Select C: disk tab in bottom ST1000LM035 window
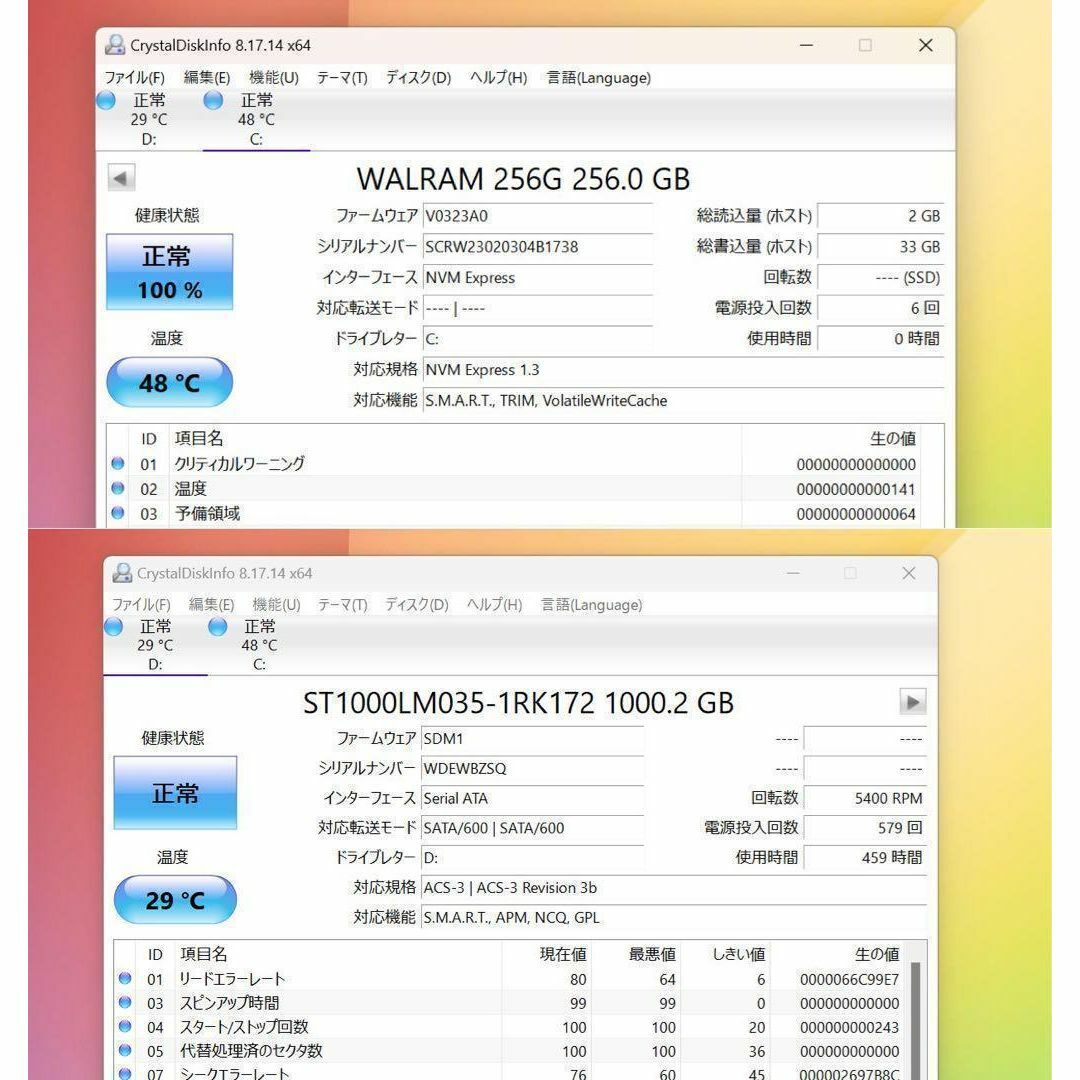This screenshot has width=1080, height=1080. [x=259, y=645]
